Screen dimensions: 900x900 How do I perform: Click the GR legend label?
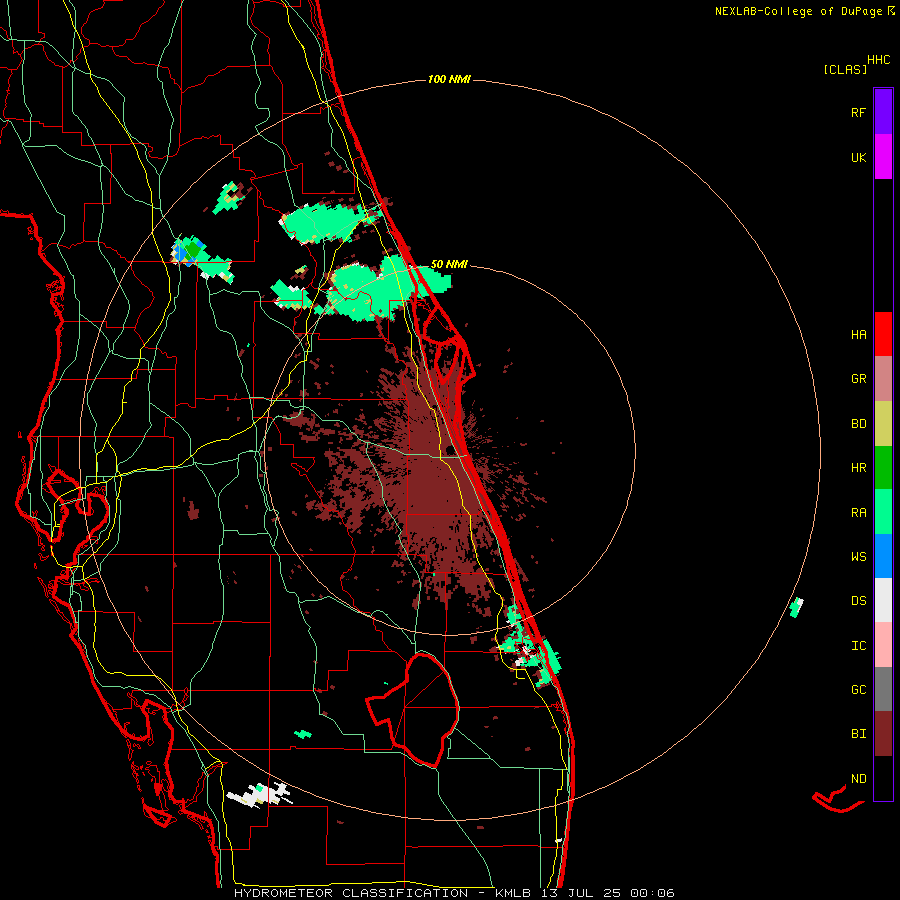tap(858, 379)
